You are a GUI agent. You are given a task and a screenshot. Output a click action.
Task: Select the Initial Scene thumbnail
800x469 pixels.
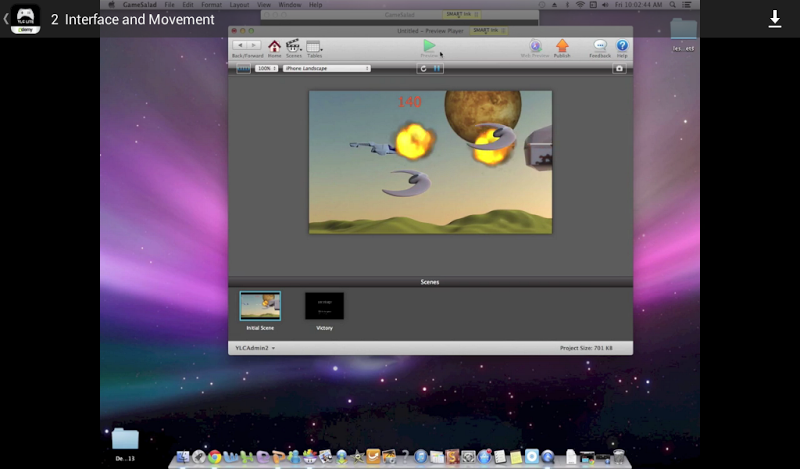[260, 306]
